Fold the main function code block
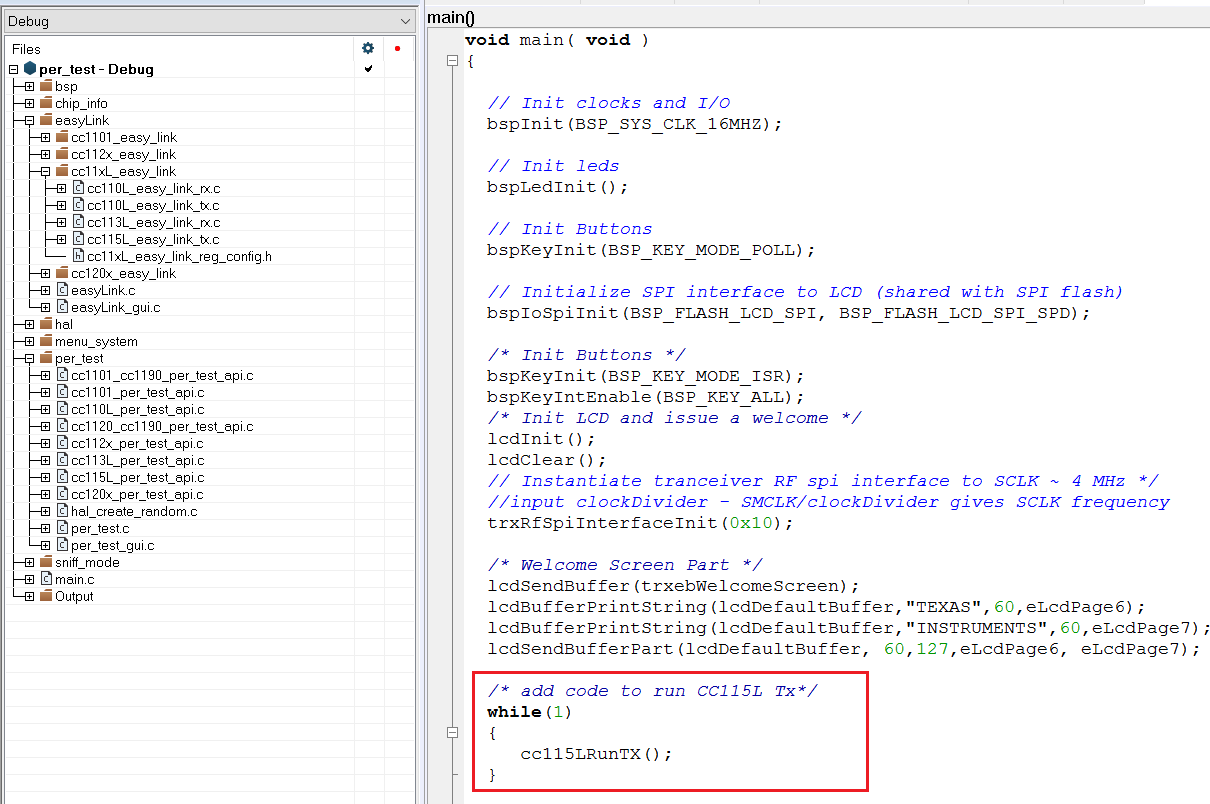The width and height of the screenshot is (1210, 804). (452, 61)
